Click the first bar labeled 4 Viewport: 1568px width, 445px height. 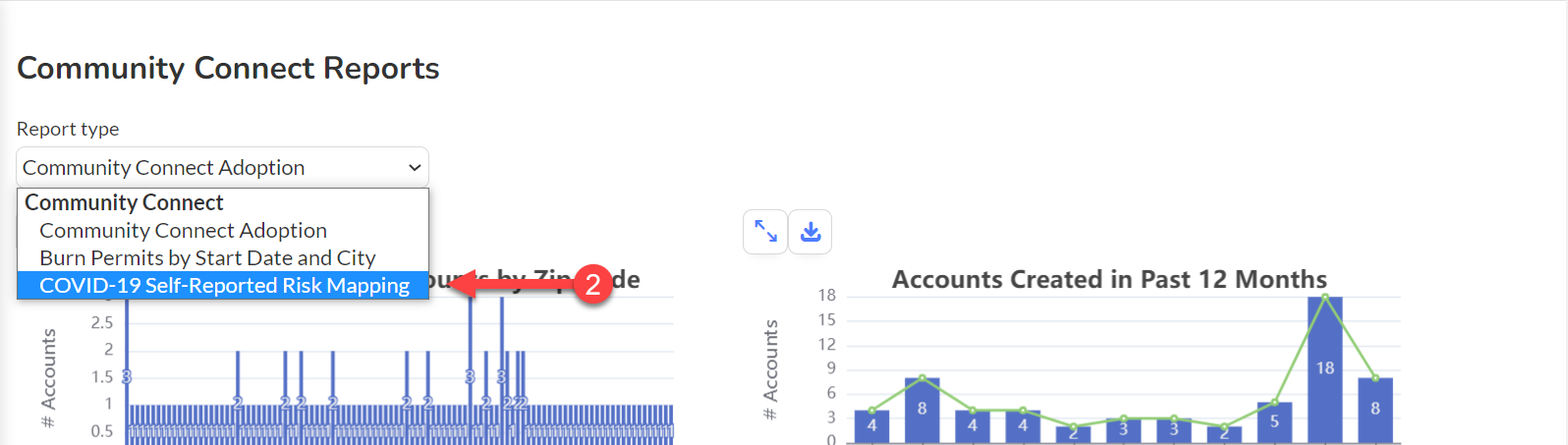[871, 426]
